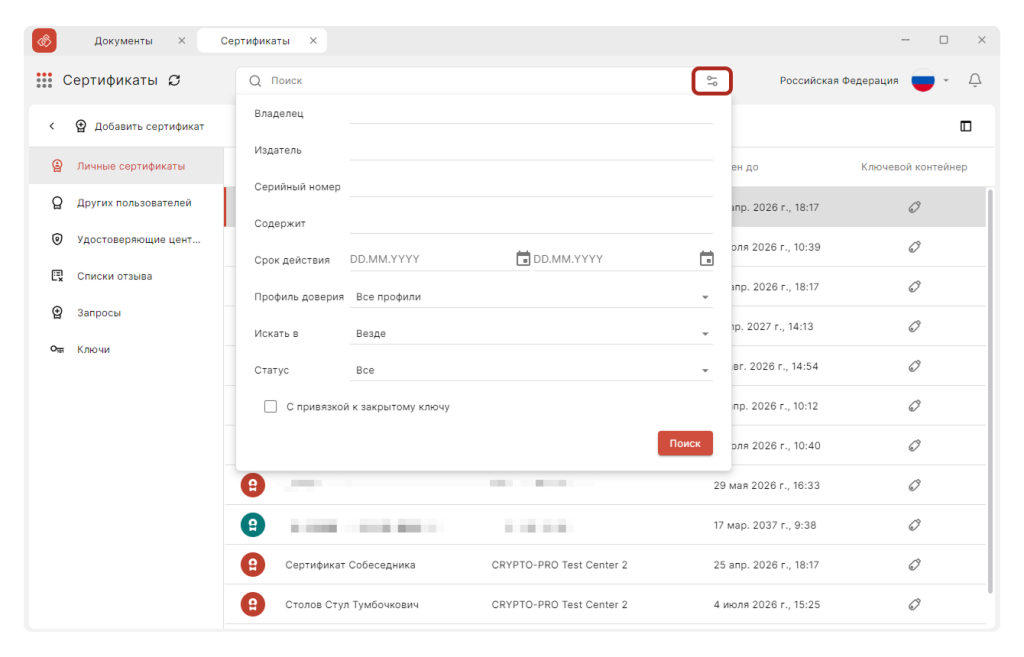Open Запросы section

click(x=127, y=312)
